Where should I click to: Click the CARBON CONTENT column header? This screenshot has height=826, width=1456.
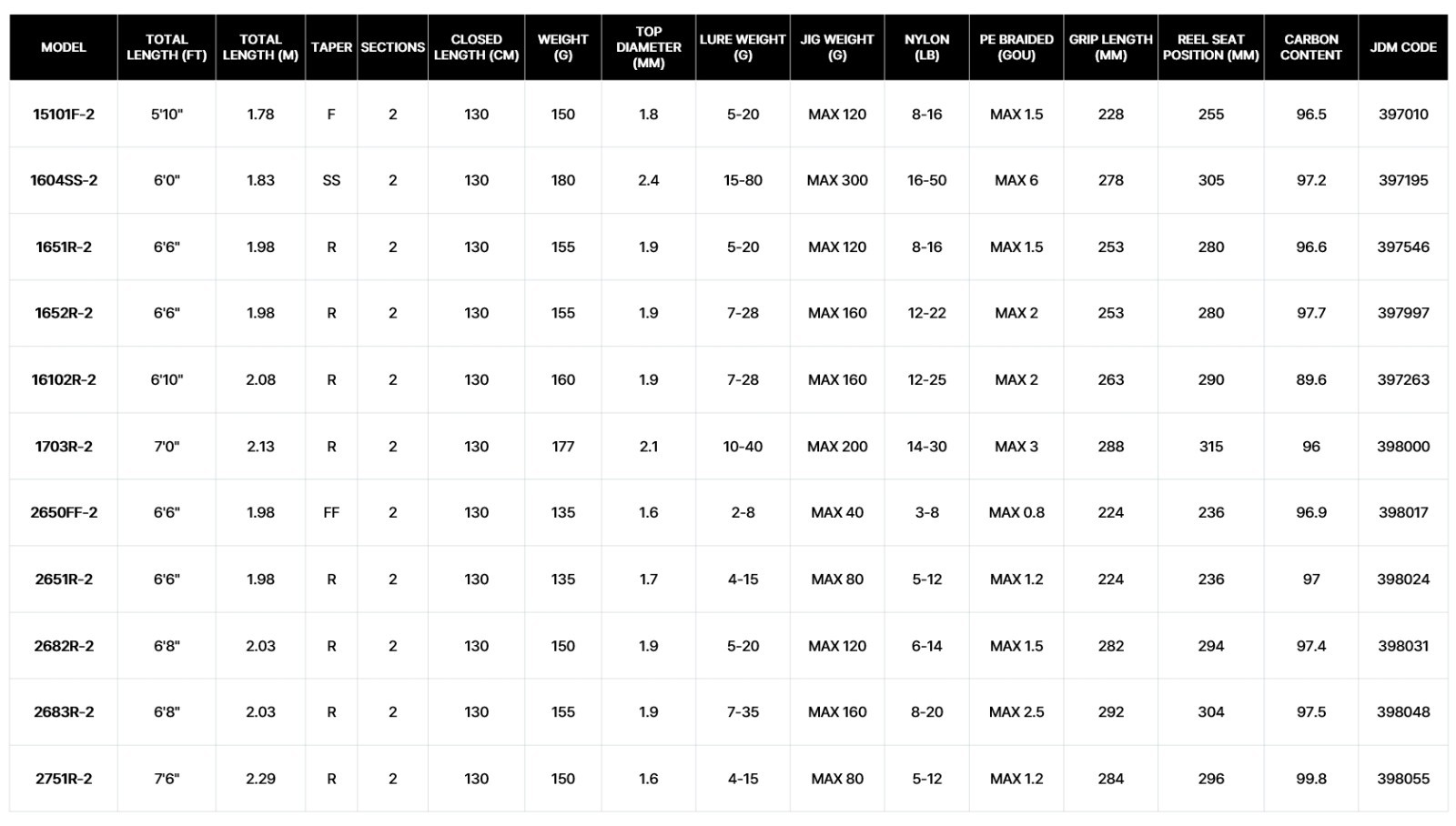pyautogui.click(x=1310, y=47)
